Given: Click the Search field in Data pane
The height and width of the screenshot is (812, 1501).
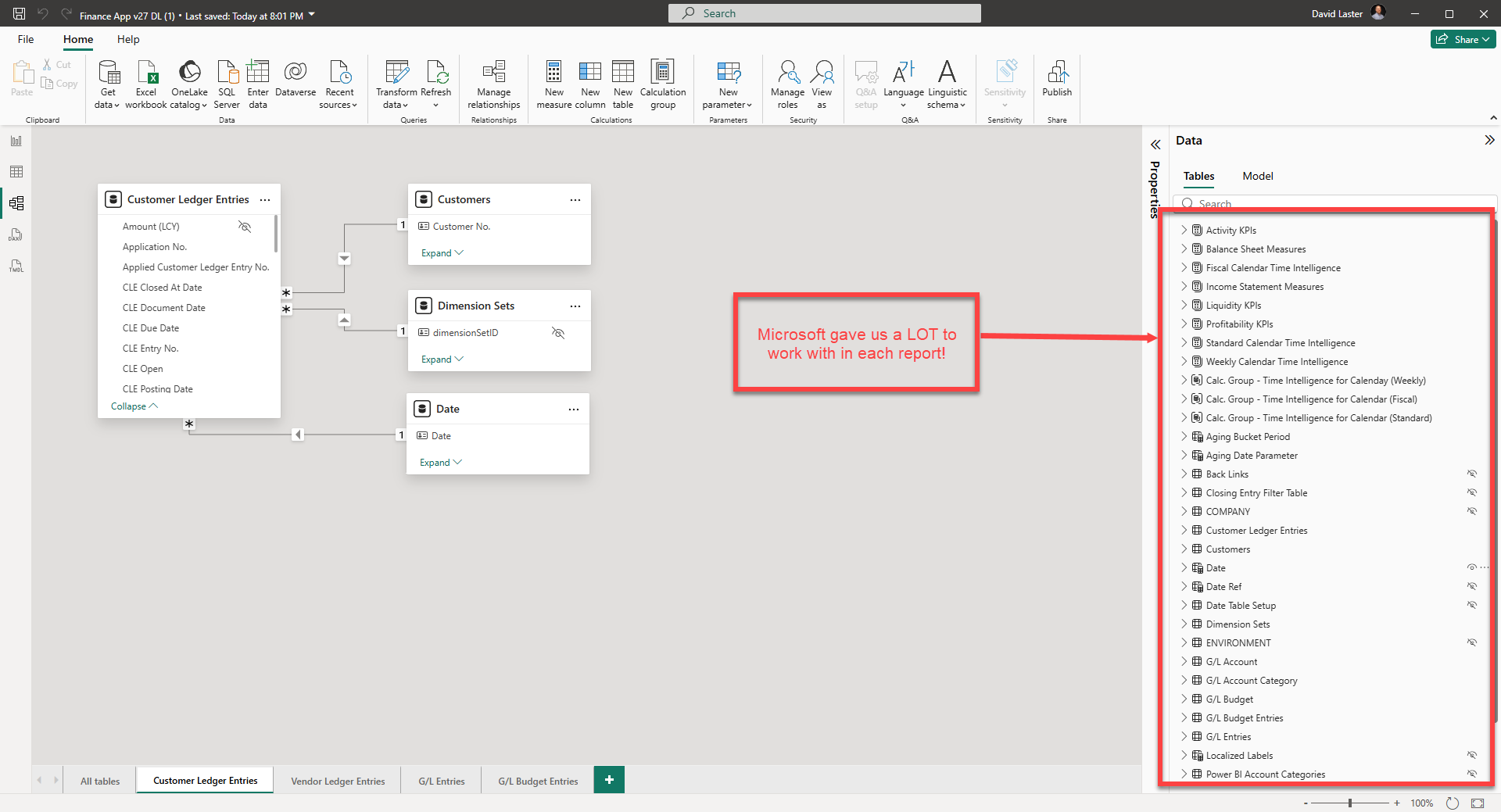Looking at the screenshot, I should (x=1329, y=204).
